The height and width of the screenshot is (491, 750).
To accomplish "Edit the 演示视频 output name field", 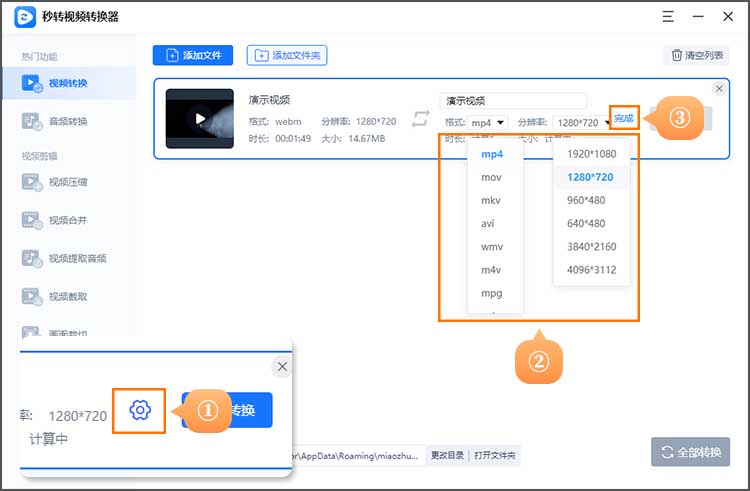I will 512,101.
